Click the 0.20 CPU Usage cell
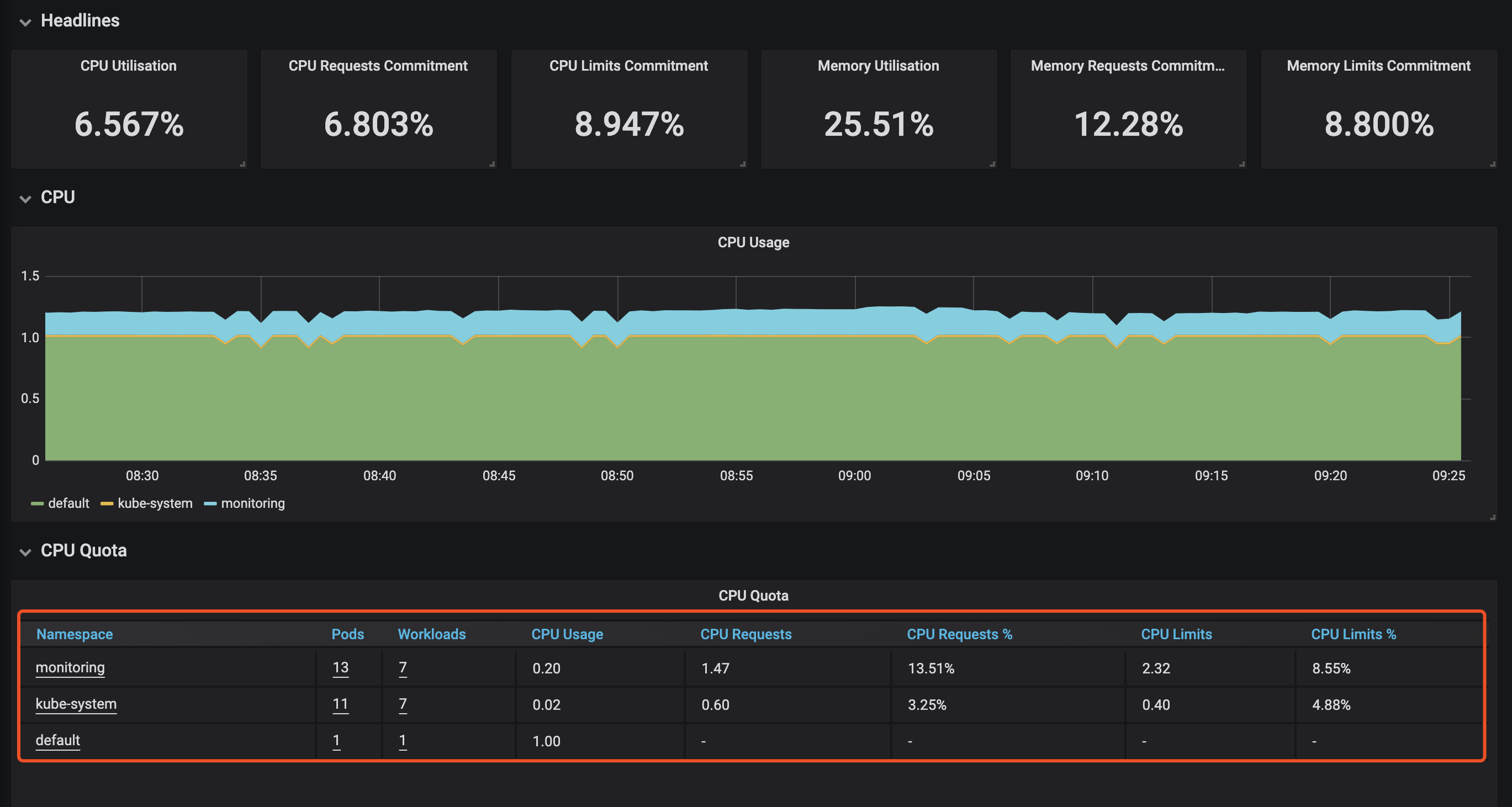The image size is (1512, 807). coord(547,668)
